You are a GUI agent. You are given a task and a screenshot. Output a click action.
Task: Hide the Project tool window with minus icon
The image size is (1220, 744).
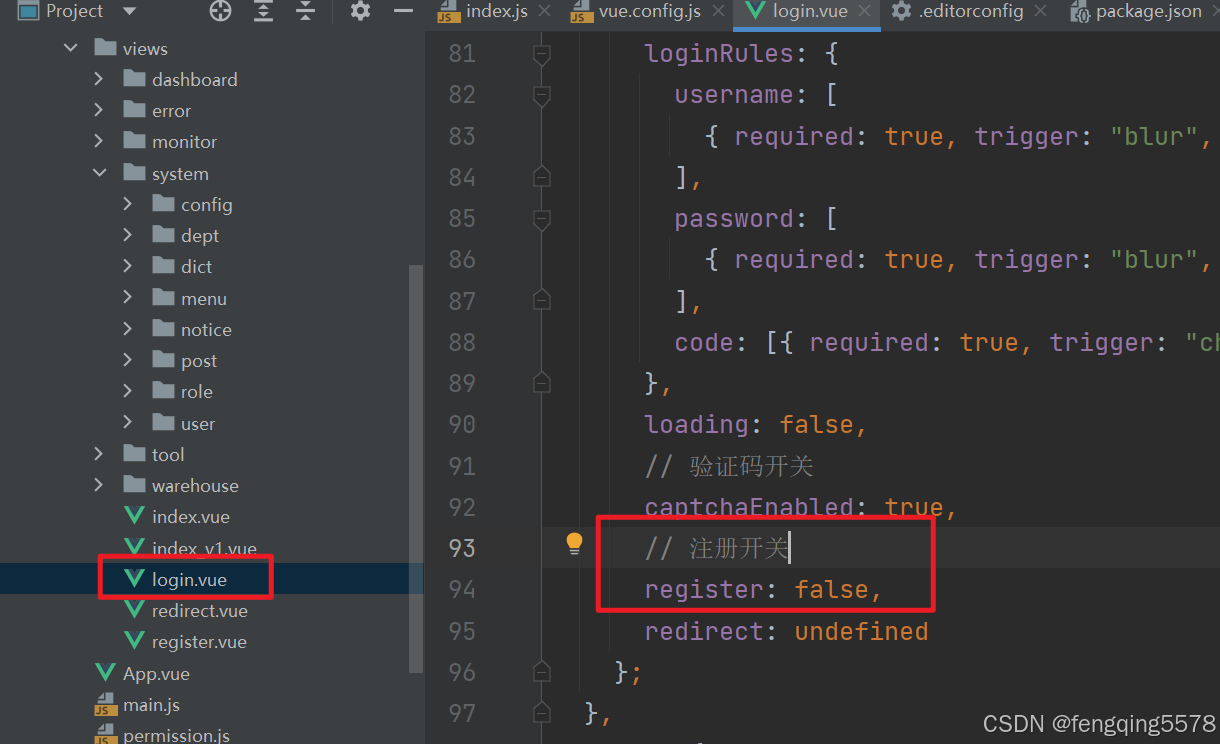click(x=404, y=12)
